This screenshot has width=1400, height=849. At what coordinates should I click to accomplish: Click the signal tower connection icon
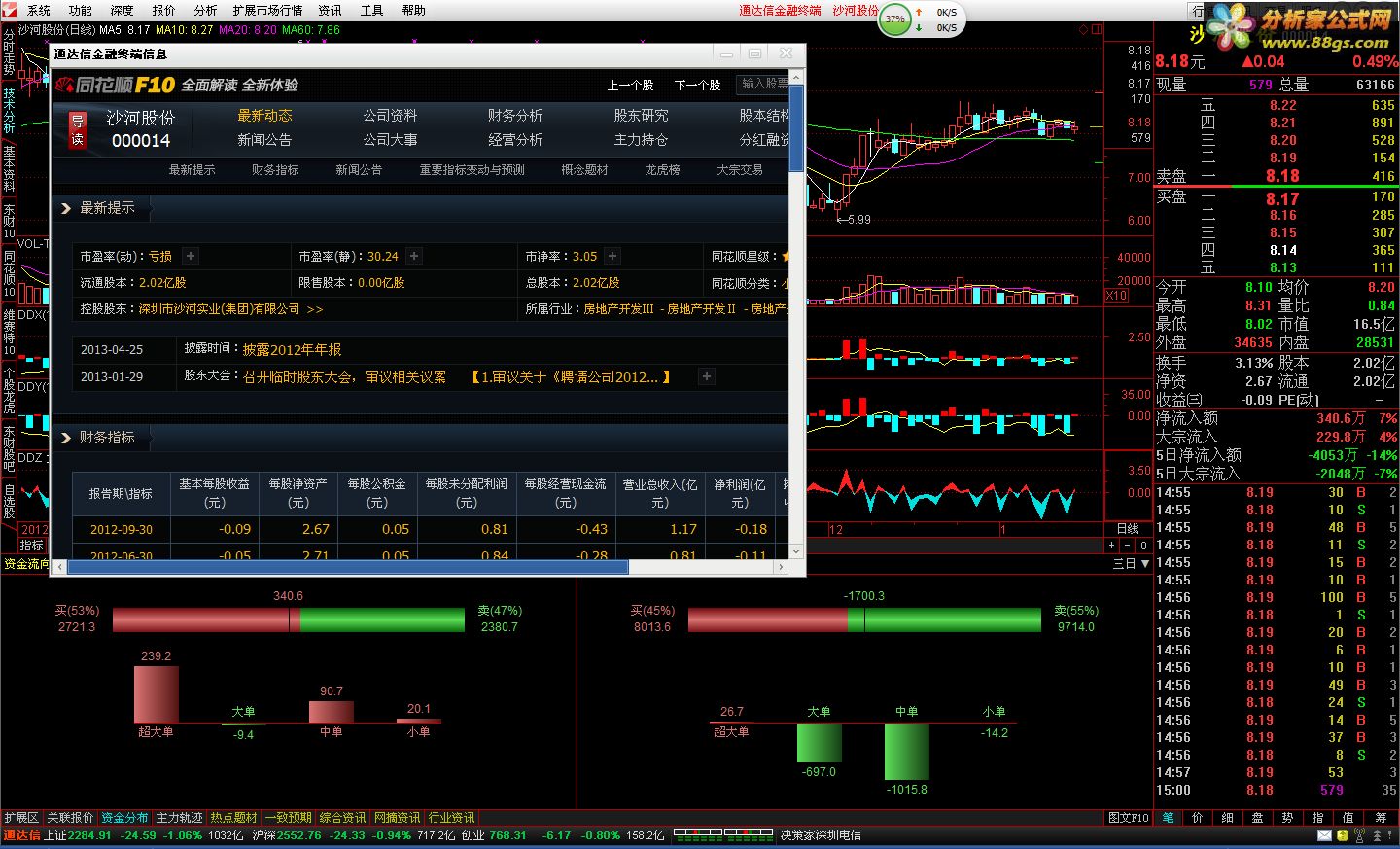pyautogui.click(x=1360, y=835)
